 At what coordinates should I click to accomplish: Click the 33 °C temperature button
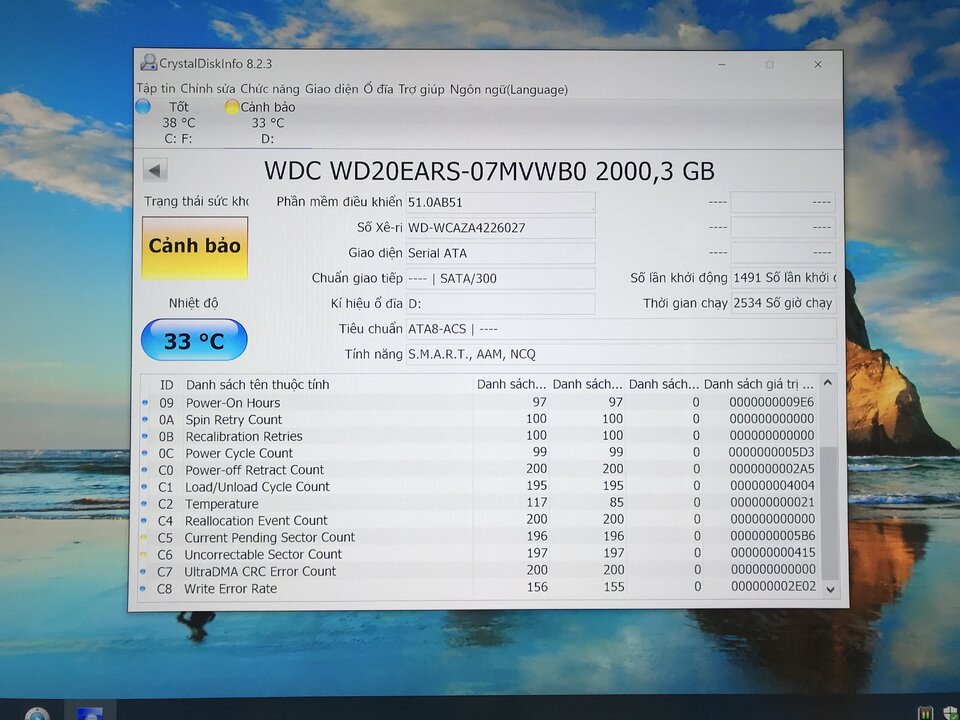pyautogui.click(x=194, y=340)
